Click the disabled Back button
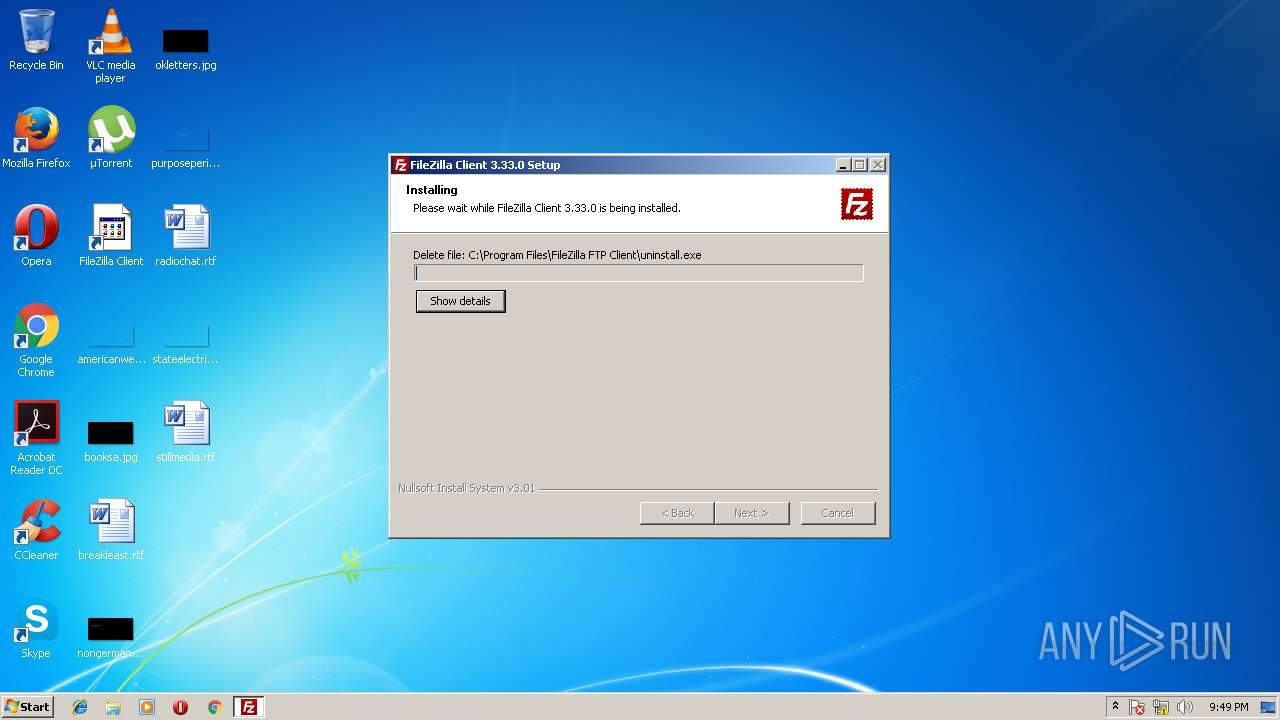This screenshot has width=1280, height=720. [x=677, y=513]
